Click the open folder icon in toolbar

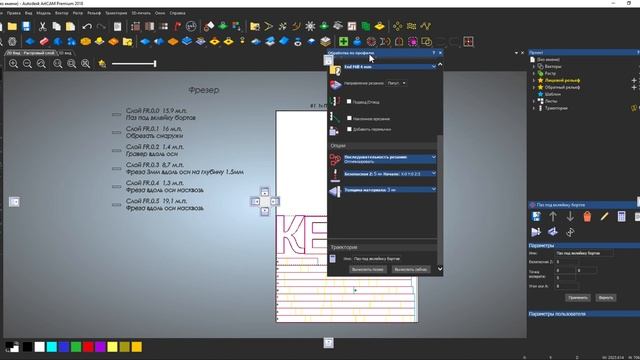(12, 27)
